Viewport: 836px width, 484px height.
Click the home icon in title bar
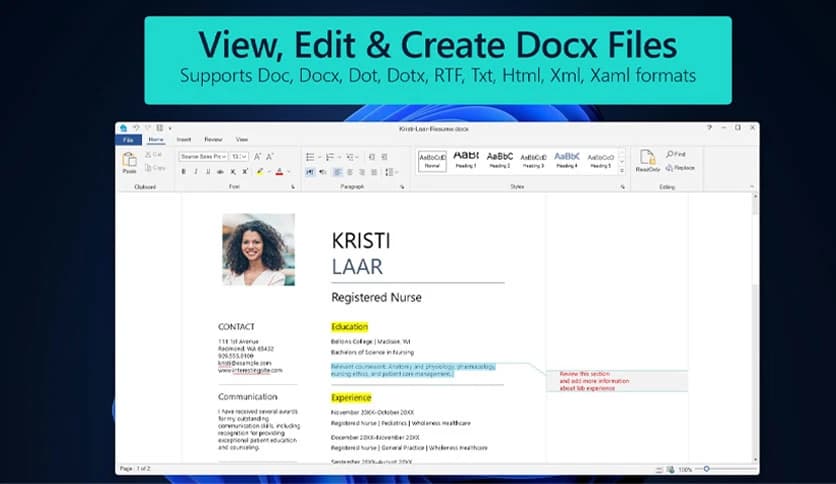(124, 128)
